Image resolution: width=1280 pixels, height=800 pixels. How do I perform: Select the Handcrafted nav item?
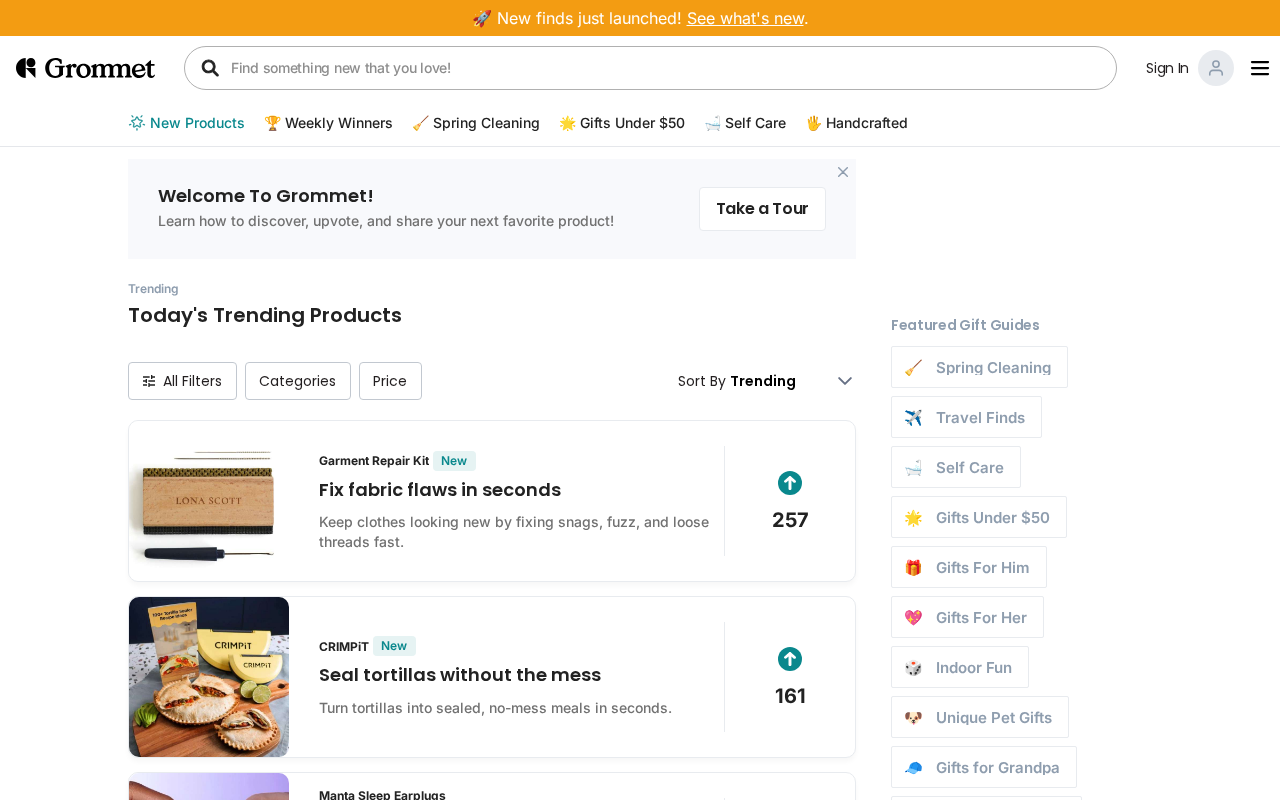click(x=857, y=123)
